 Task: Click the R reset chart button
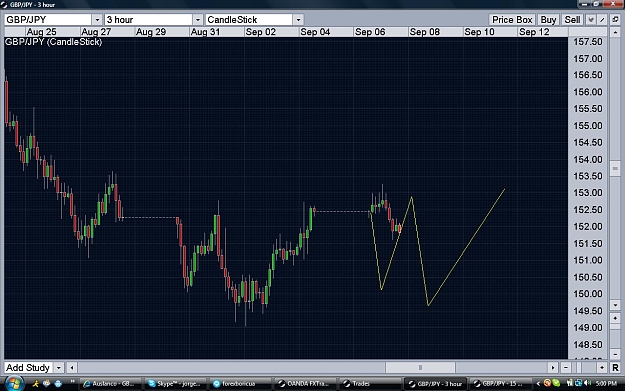pos(615,367)
